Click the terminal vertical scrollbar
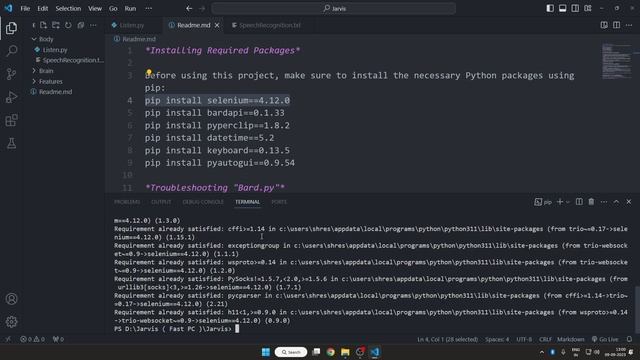The width and height of the screenshot is (640, 360). click(x=637, y=309)
